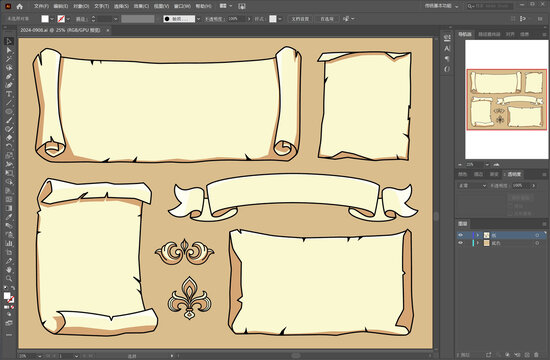Screen dimensions: 550x360
Task: Select the Selection tool arrow
Action: (9, 41)
